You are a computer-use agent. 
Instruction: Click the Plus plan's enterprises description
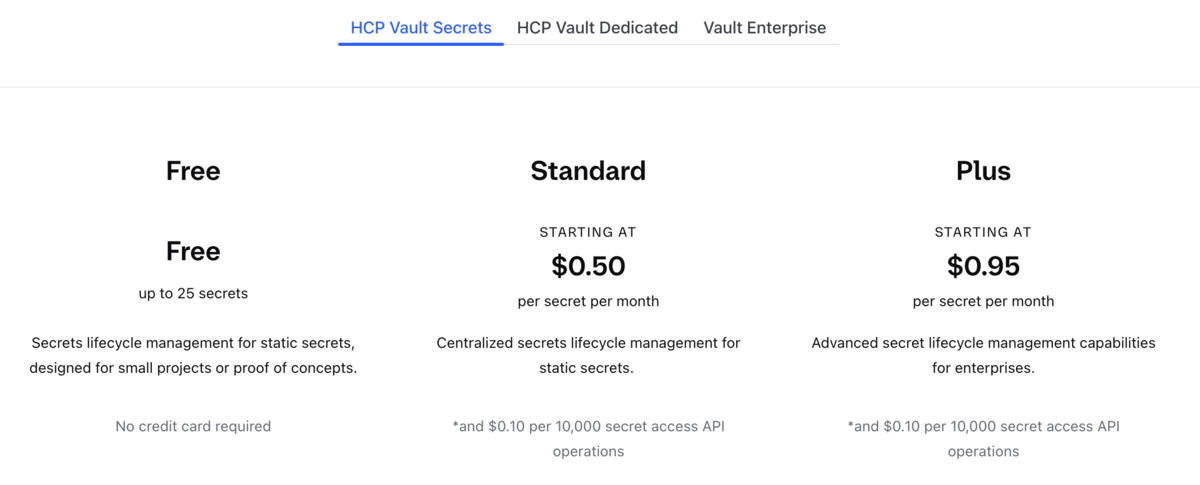[983, 355]
